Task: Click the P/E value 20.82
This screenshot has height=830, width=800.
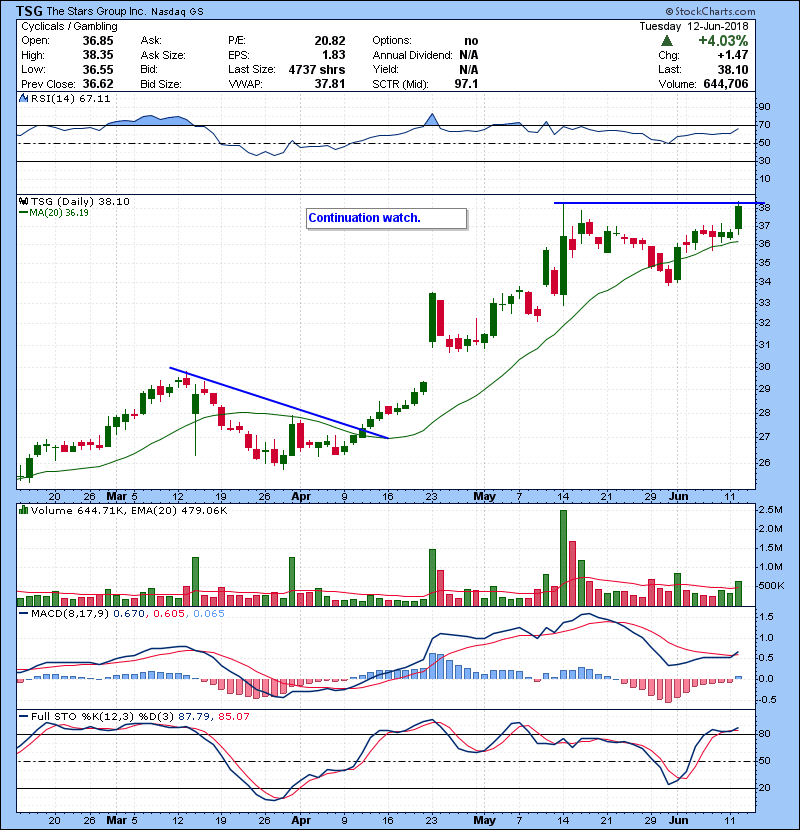Action: (330, 41)
